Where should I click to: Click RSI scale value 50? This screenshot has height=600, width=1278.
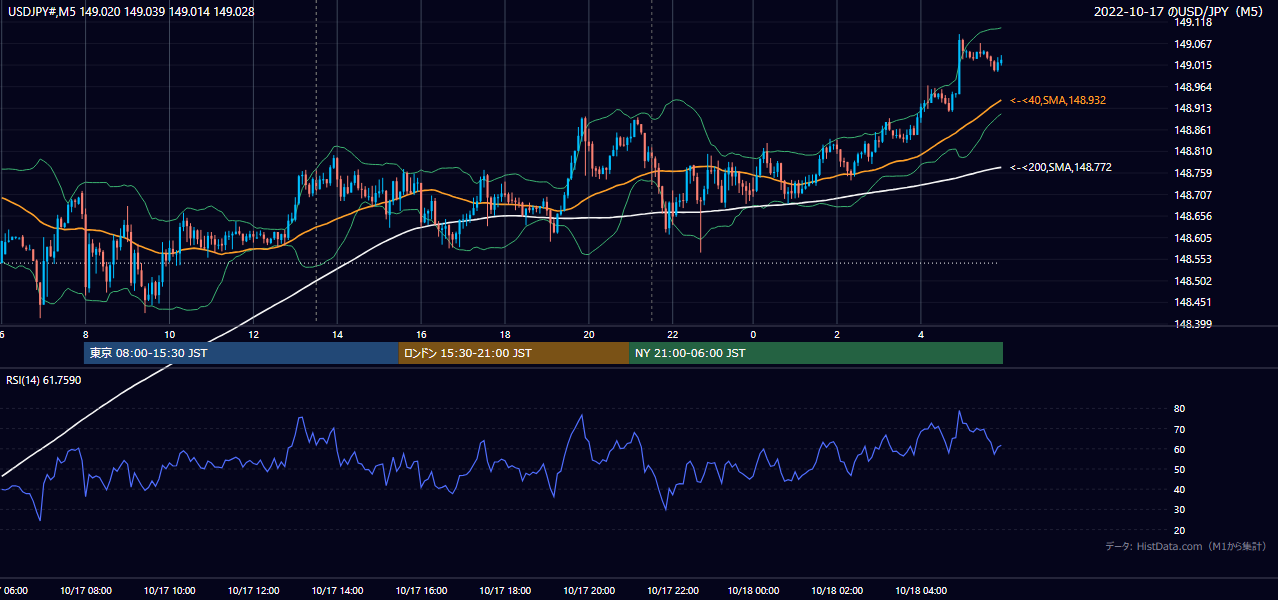pyautogui.click(x=1180, y=469)
